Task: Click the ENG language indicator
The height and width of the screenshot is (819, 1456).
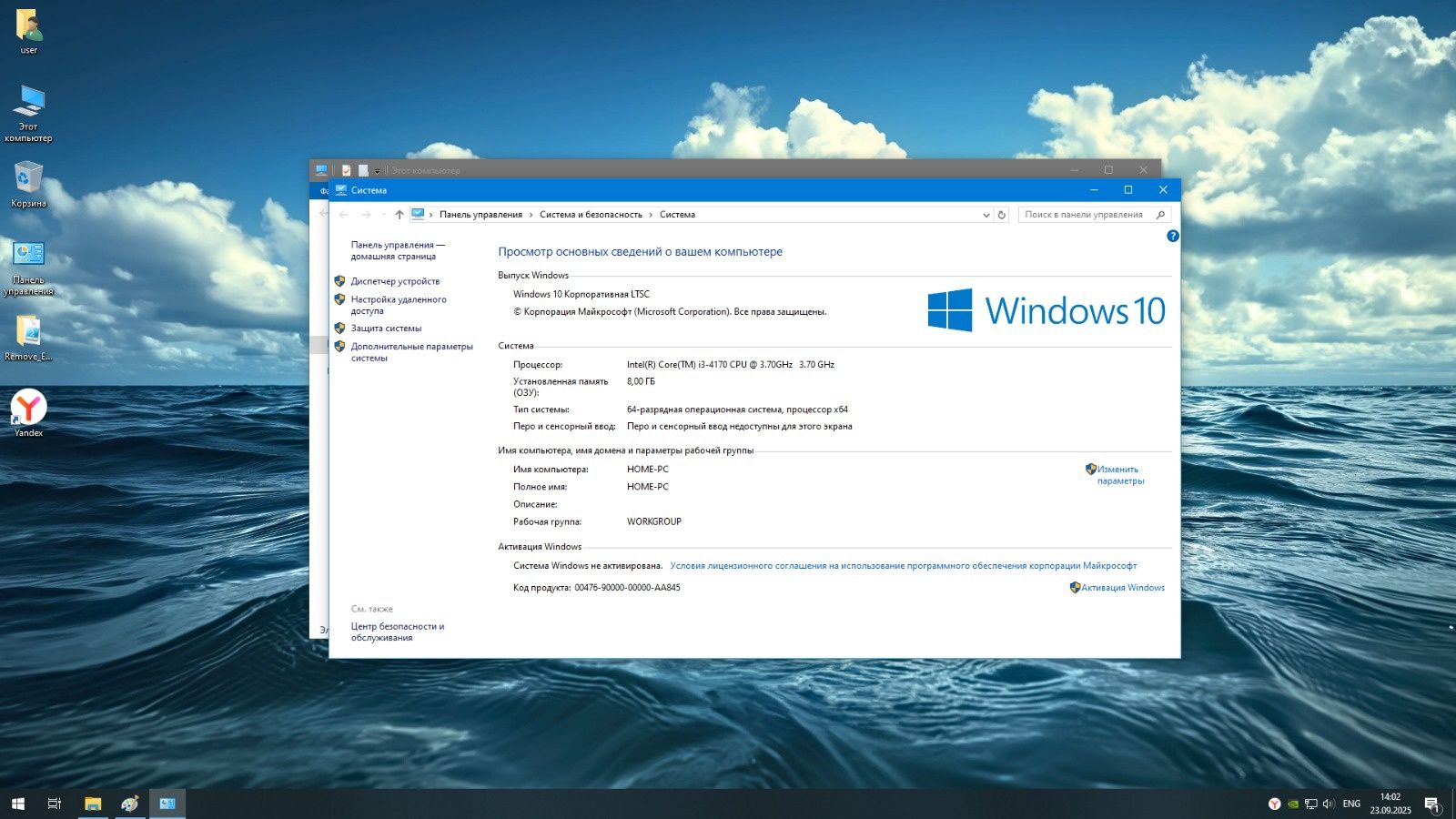Action: pos(1351,804)
